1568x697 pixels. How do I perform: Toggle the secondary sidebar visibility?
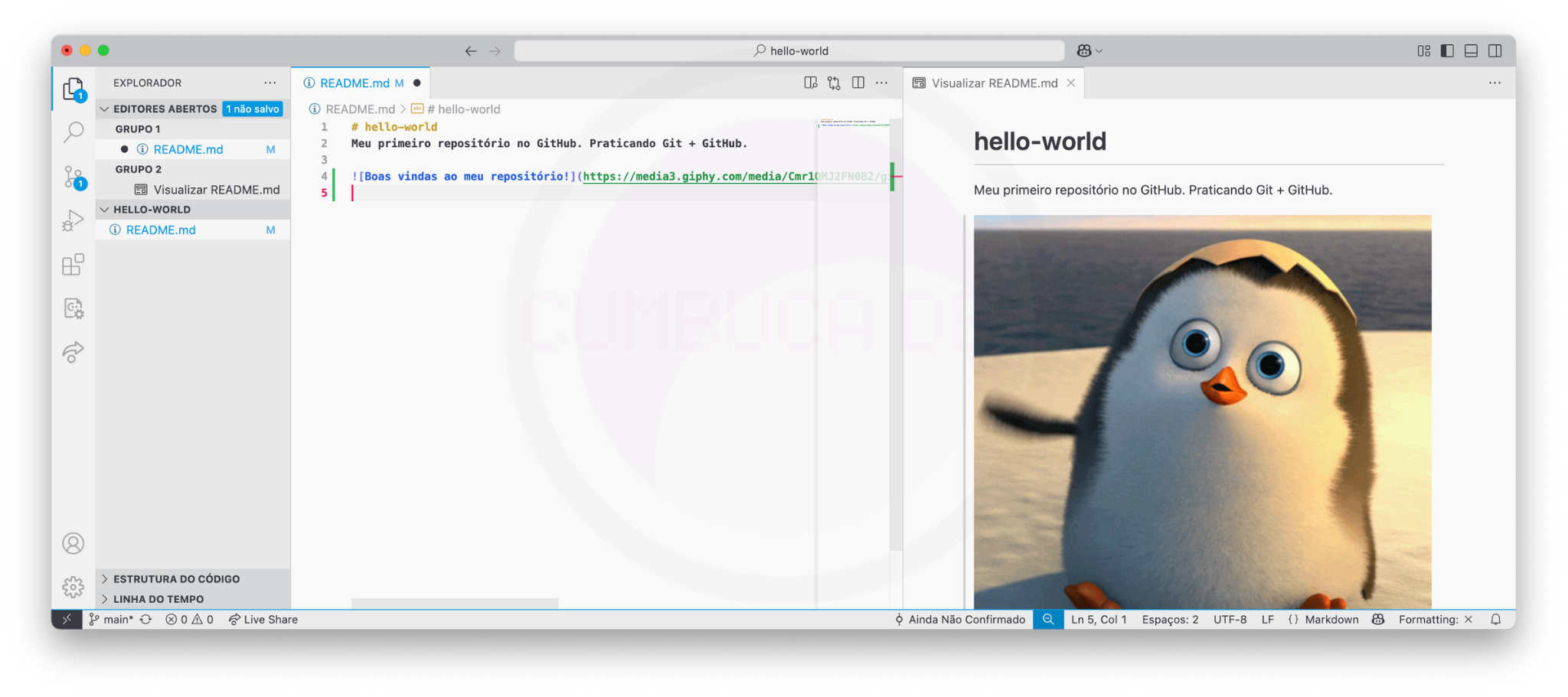click(1494, 50)
